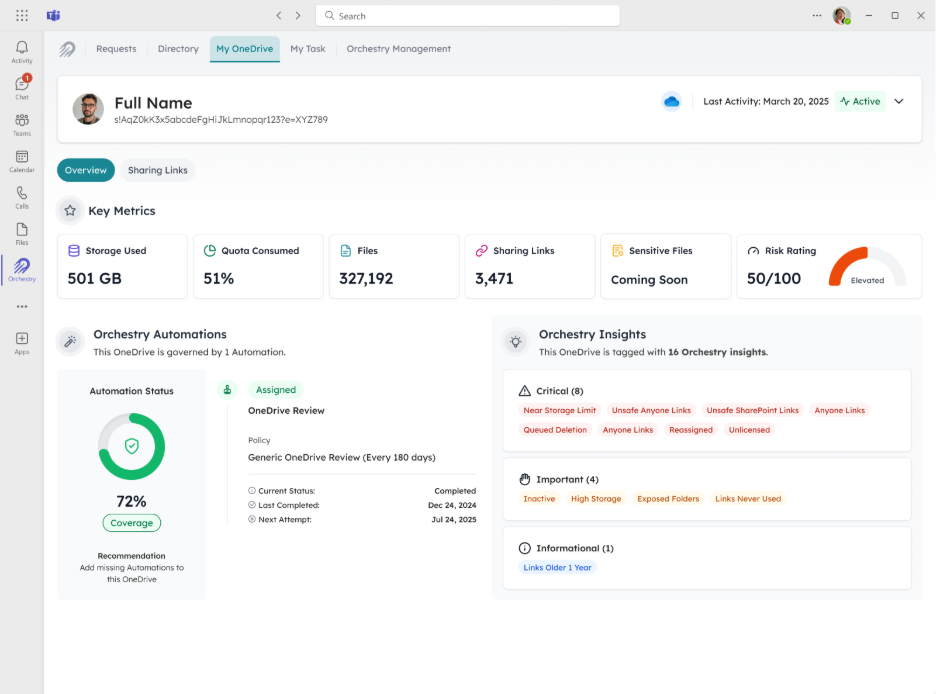The image size is (936, 694).
Task: Click the Microsoft Teams logo
Action: pyautogui.click(x=54, y=16)
